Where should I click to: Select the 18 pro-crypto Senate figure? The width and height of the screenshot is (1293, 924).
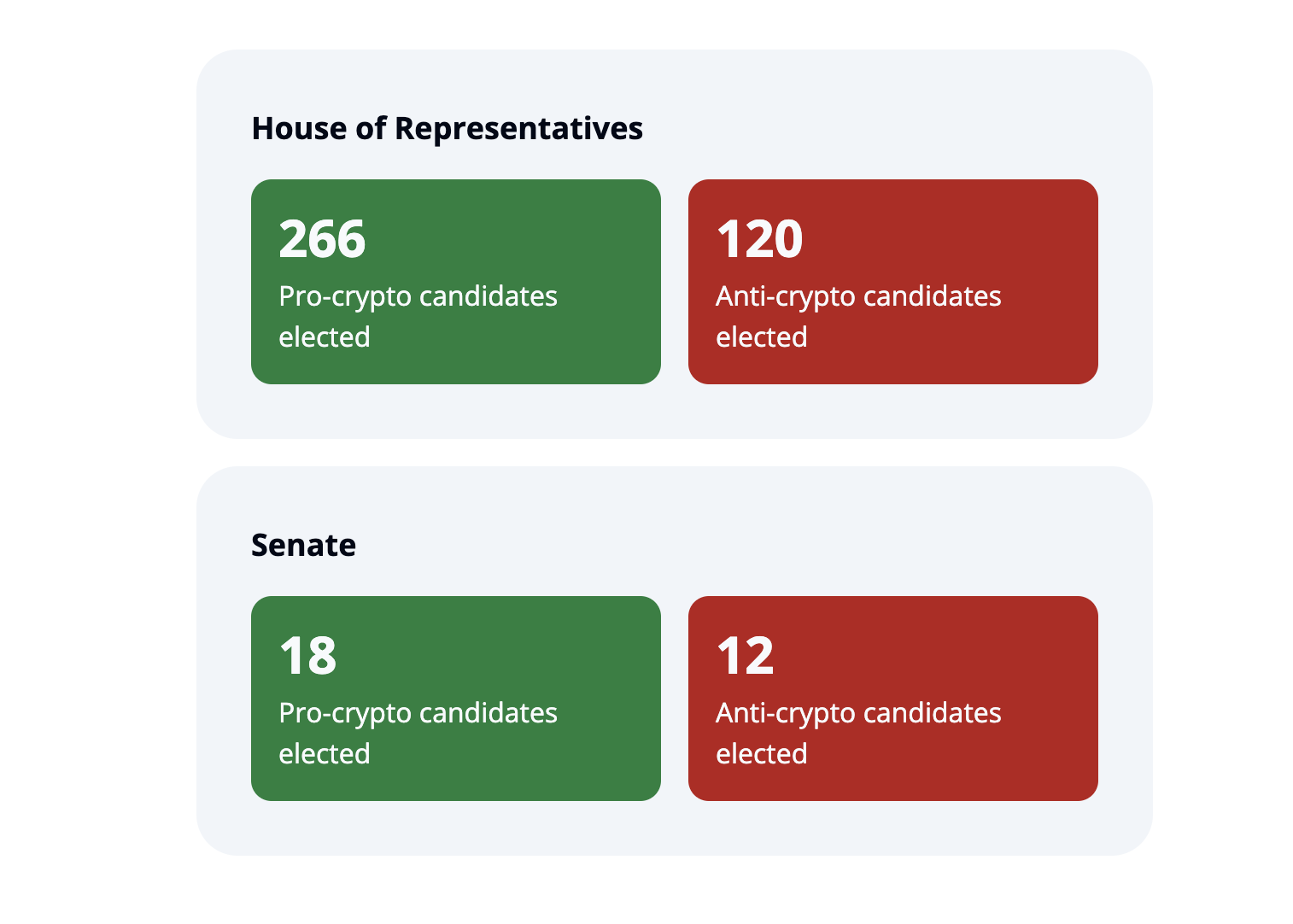pyautogui.click(x=308, y=655)
